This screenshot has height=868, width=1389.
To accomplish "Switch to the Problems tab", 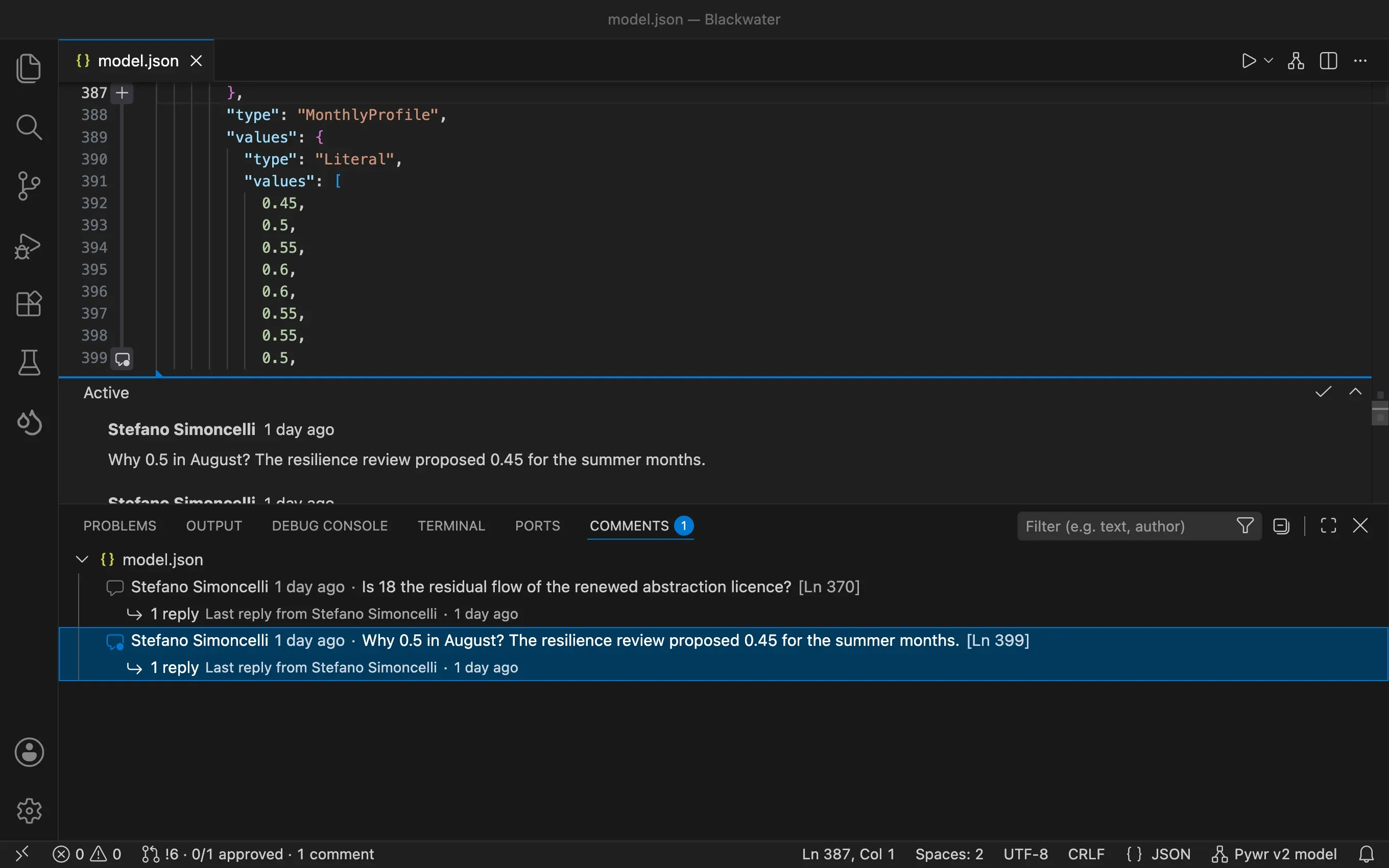I will (x=119, y=526).
